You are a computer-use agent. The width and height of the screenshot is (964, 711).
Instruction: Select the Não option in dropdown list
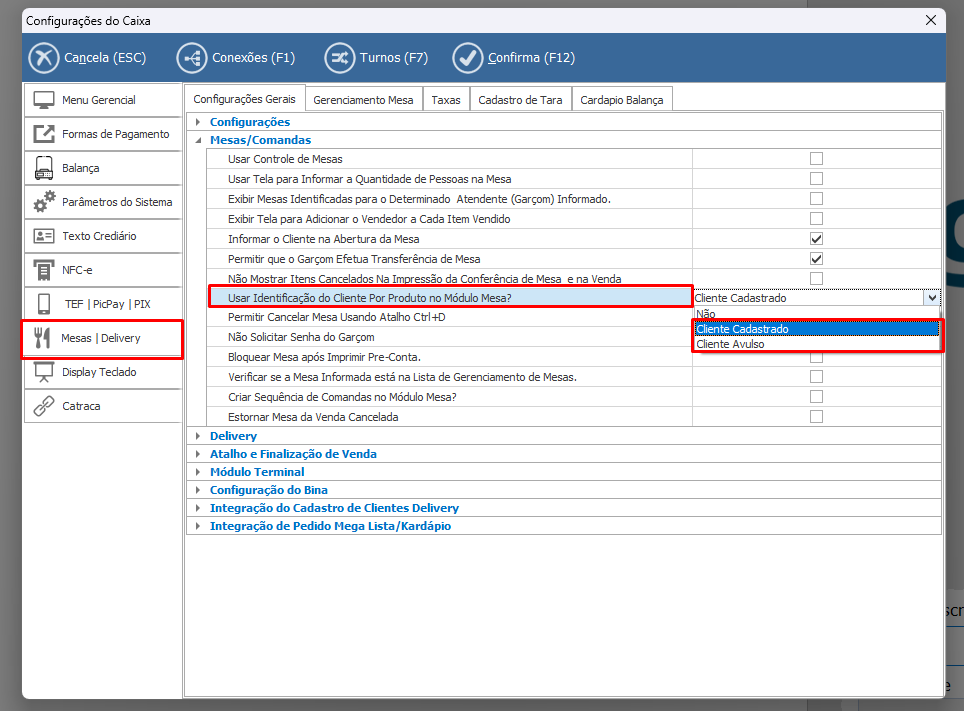pos(706,314)
